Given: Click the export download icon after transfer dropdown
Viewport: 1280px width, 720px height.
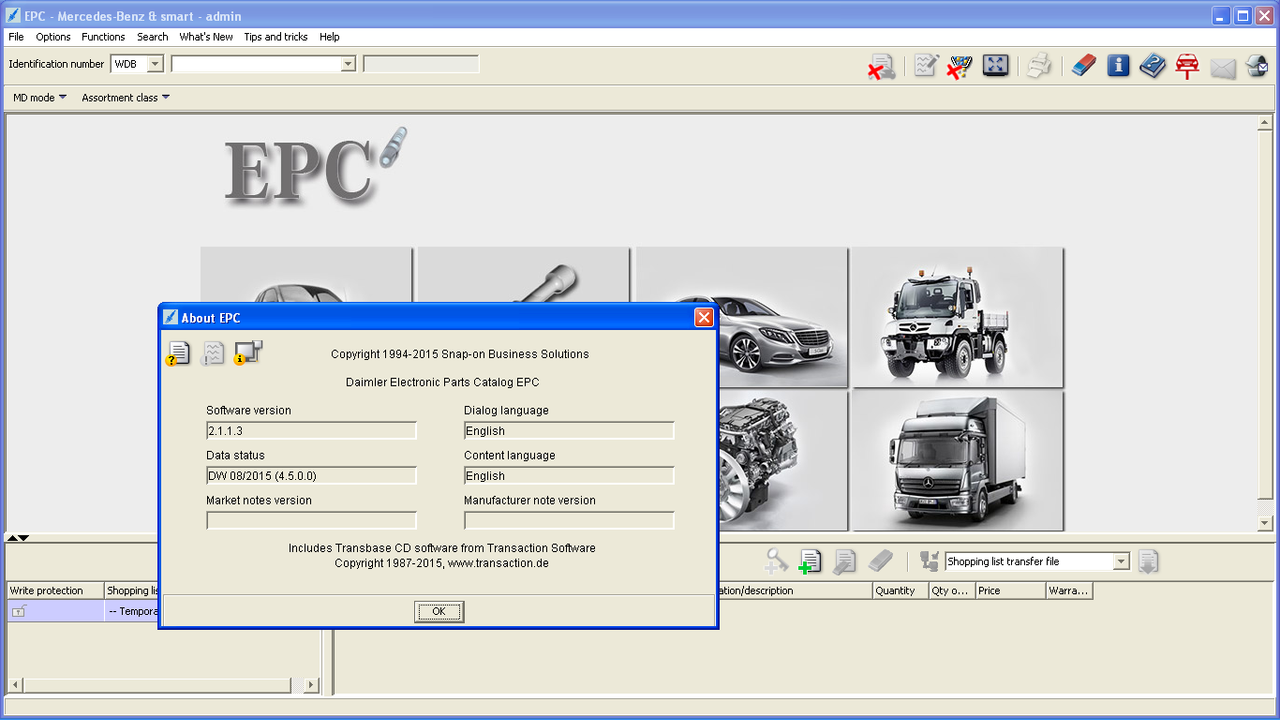Looking at the screenshot, I should [x=1148, y=562].
